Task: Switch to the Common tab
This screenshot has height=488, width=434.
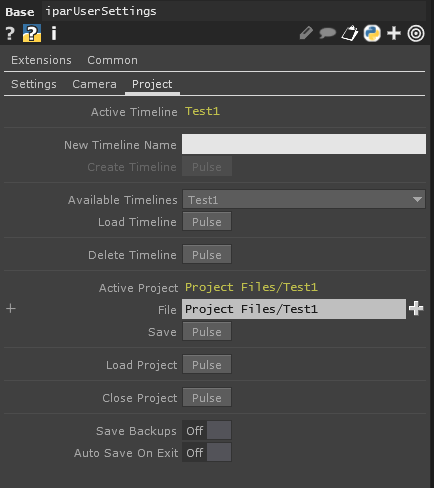Action: tap(112, 60)
